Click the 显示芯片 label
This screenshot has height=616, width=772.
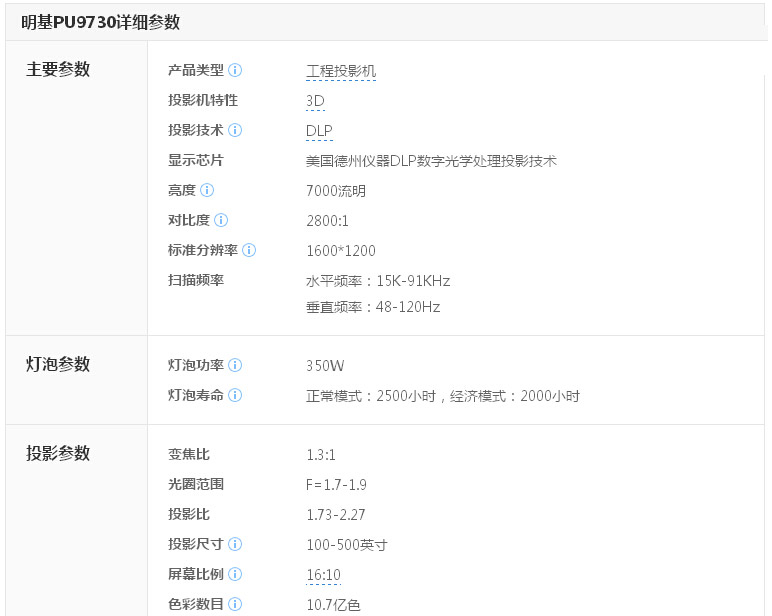pos(196,160)
